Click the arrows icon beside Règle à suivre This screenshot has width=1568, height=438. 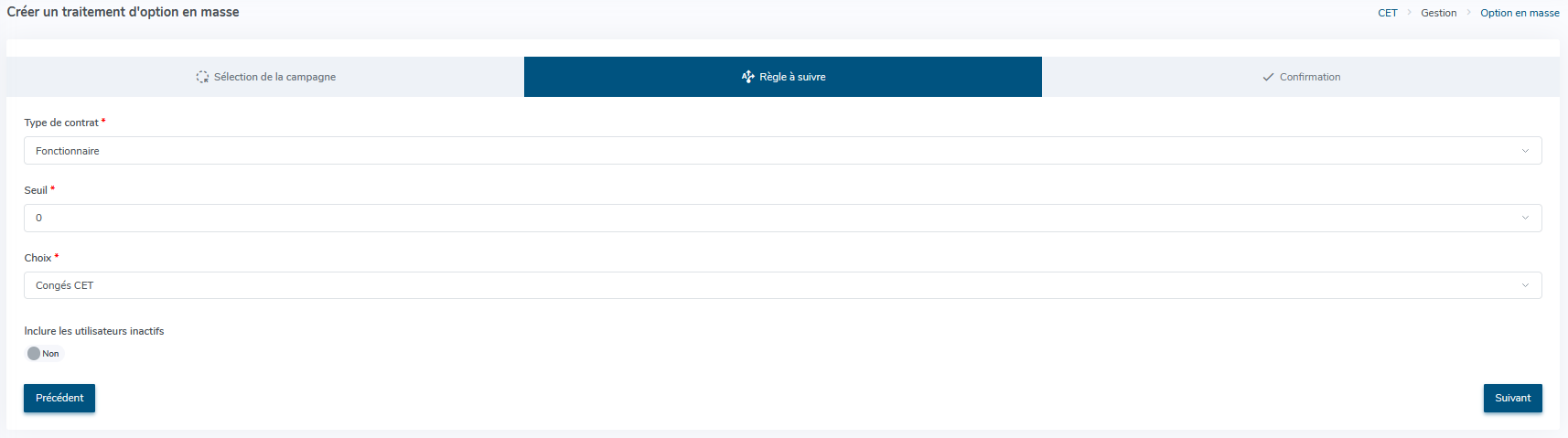click(x=747, y=77)
